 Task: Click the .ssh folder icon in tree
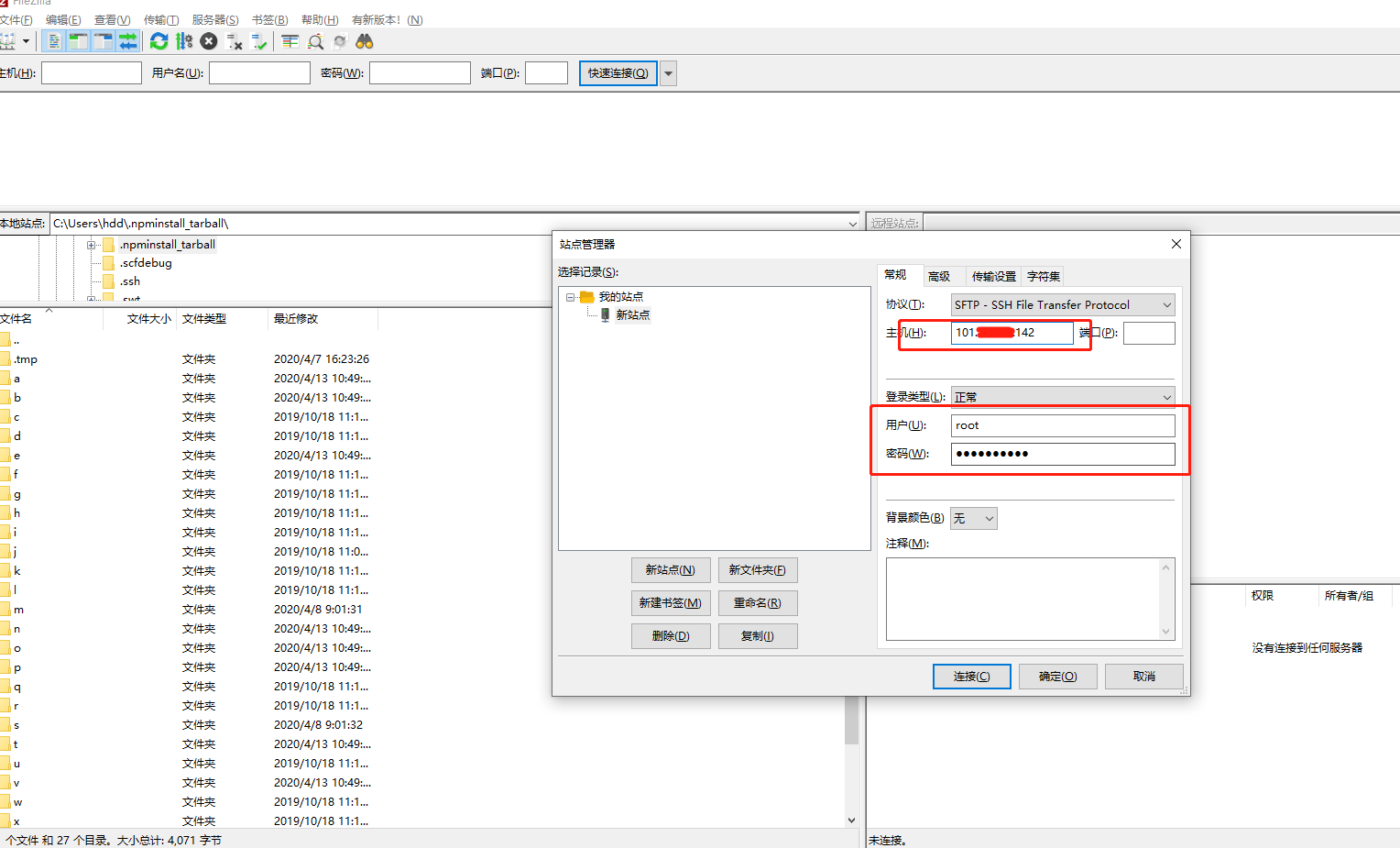(x=109, y=281)
